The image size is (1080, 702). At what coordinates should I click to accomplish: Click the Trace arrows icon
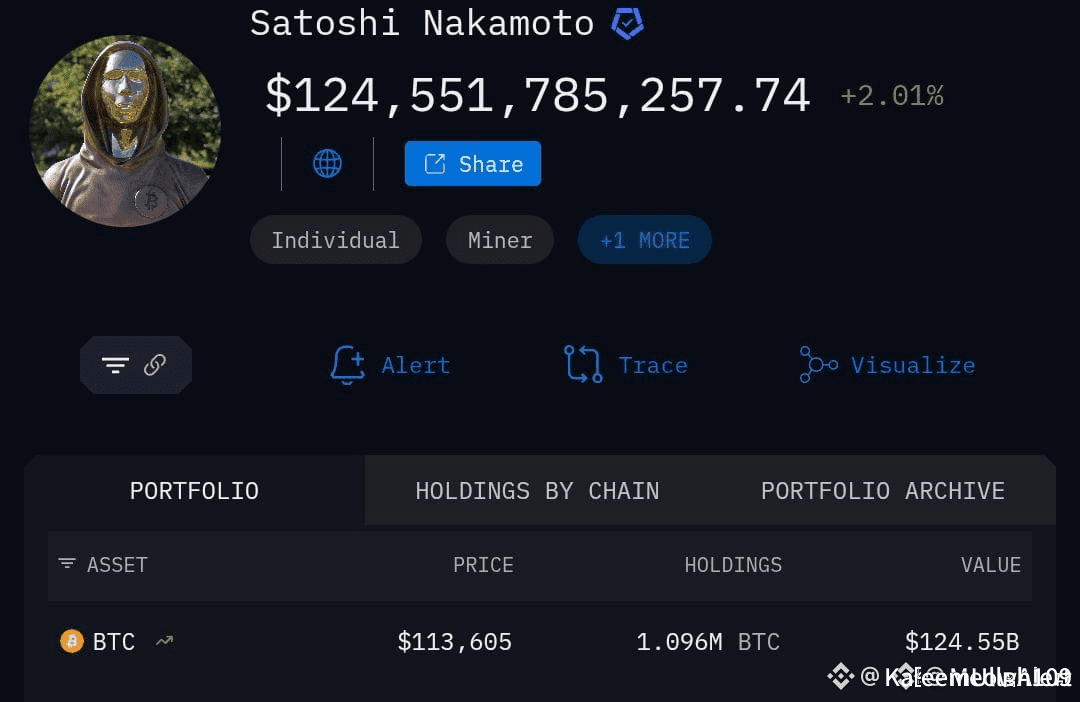point(583,365)
